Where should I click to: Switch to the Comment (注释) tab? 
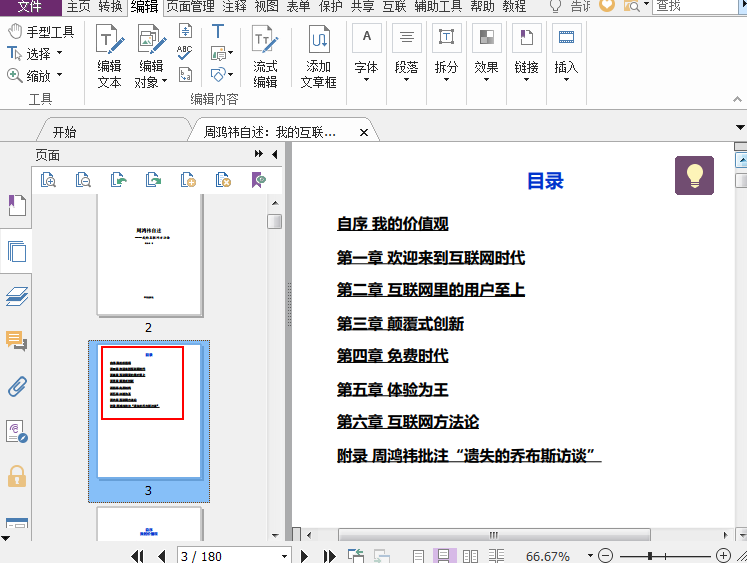tap(234, 7)
